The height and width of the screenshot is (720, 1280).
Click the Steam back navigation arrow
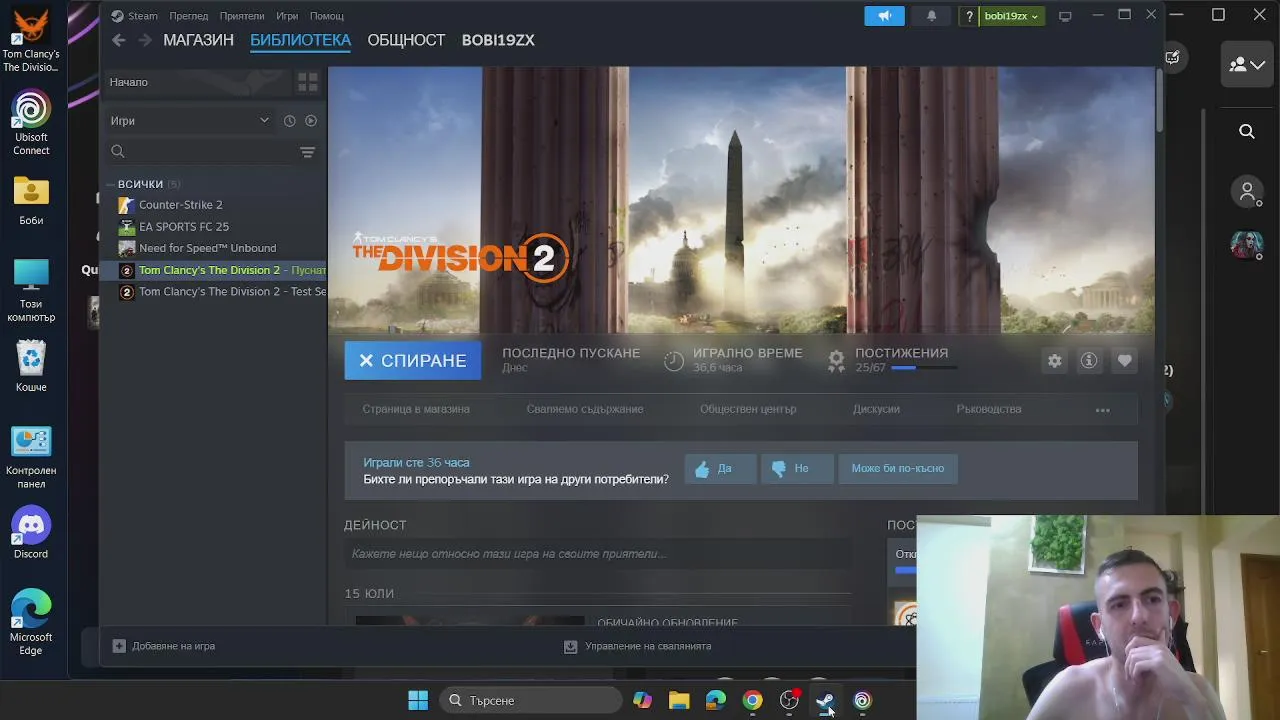click(x=119, y=40)
